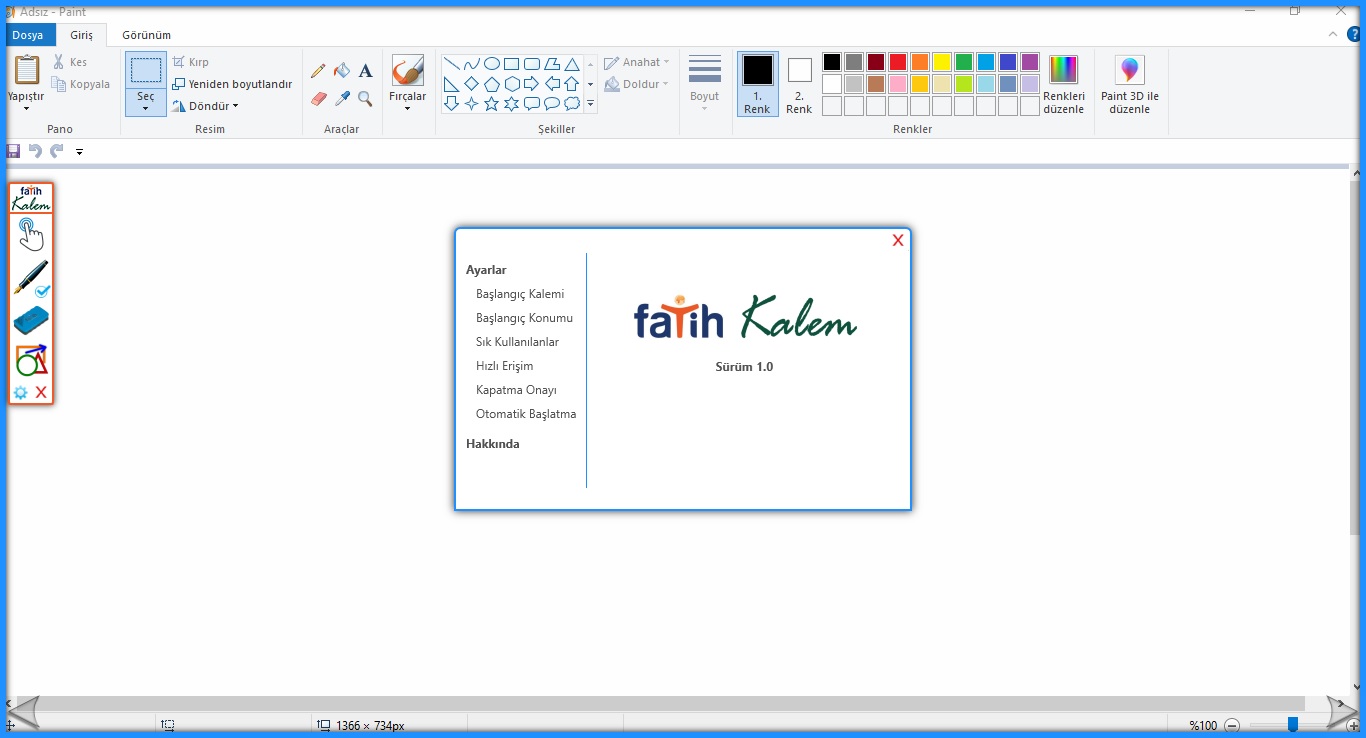
Task: Select the Color picker eyedropper tool
Action: 342,98
